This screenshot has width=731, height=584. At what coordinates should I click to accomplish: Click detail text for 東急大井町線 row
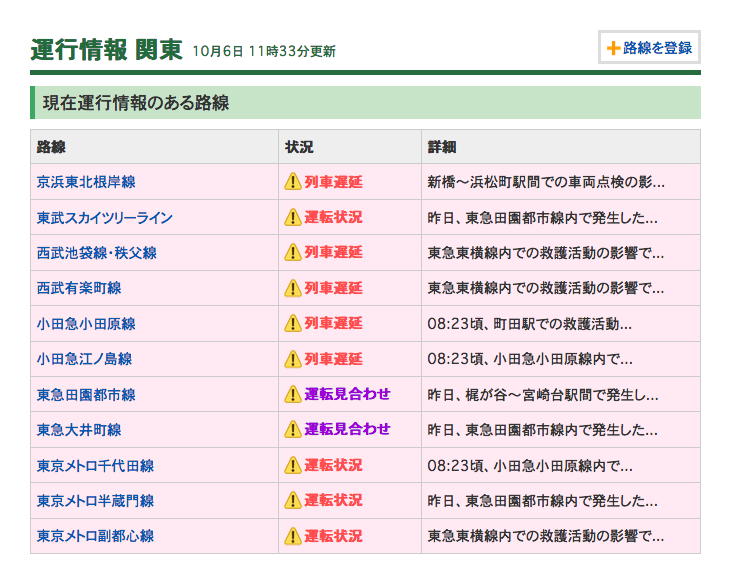pyautogui.click(x=543, y=430)
